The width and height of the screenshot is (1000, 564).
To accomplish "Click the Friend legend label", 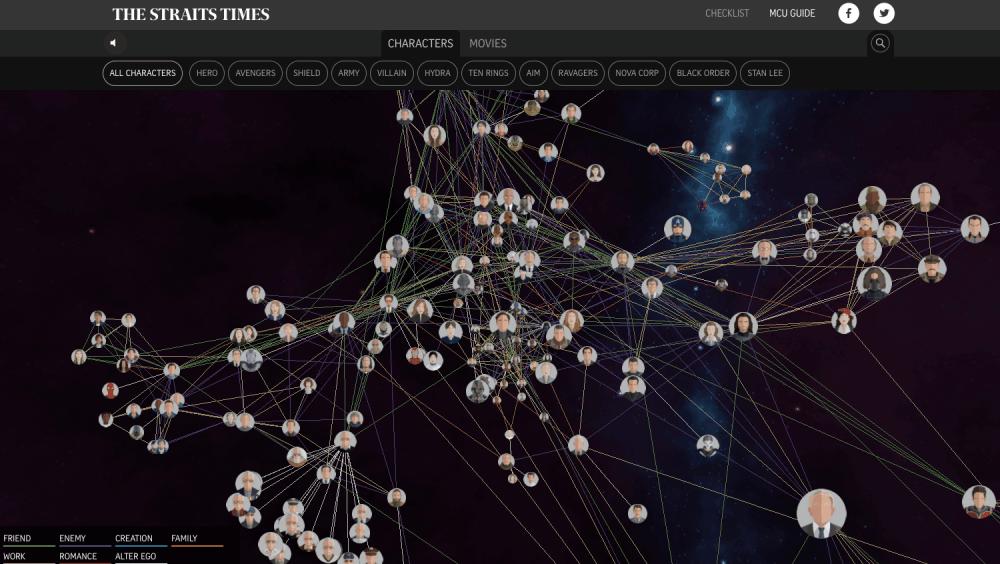I will [x=17, y=538].
